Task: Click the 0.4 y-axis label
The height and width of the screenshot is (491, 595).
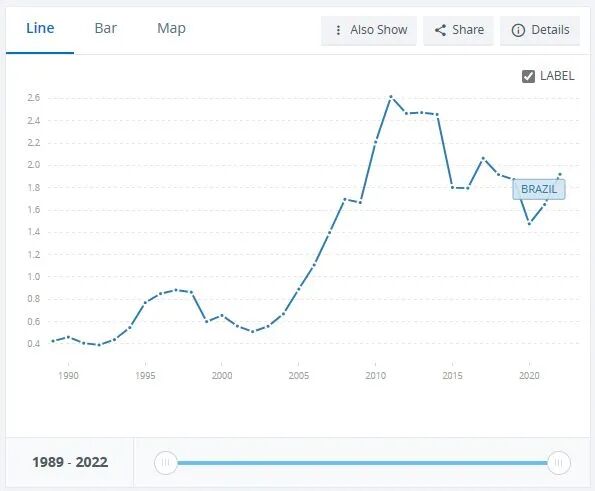Action: [33, 344]
